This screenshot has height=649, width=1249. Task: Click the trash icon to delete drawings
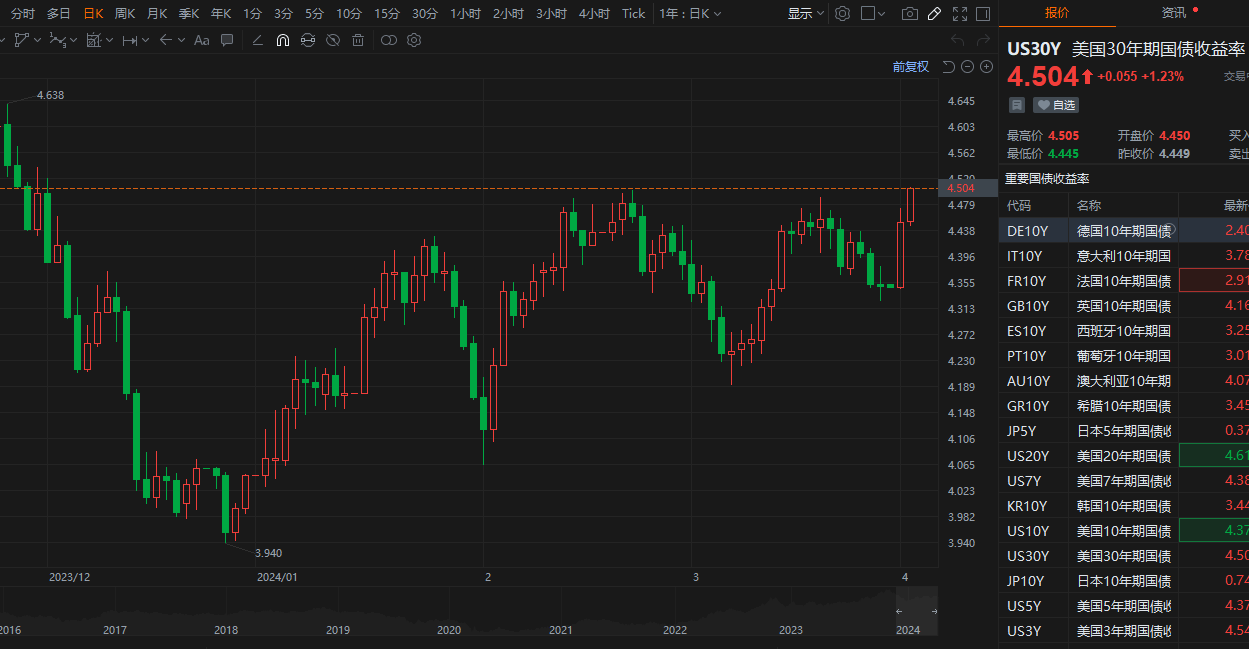[x=359, y=40]
